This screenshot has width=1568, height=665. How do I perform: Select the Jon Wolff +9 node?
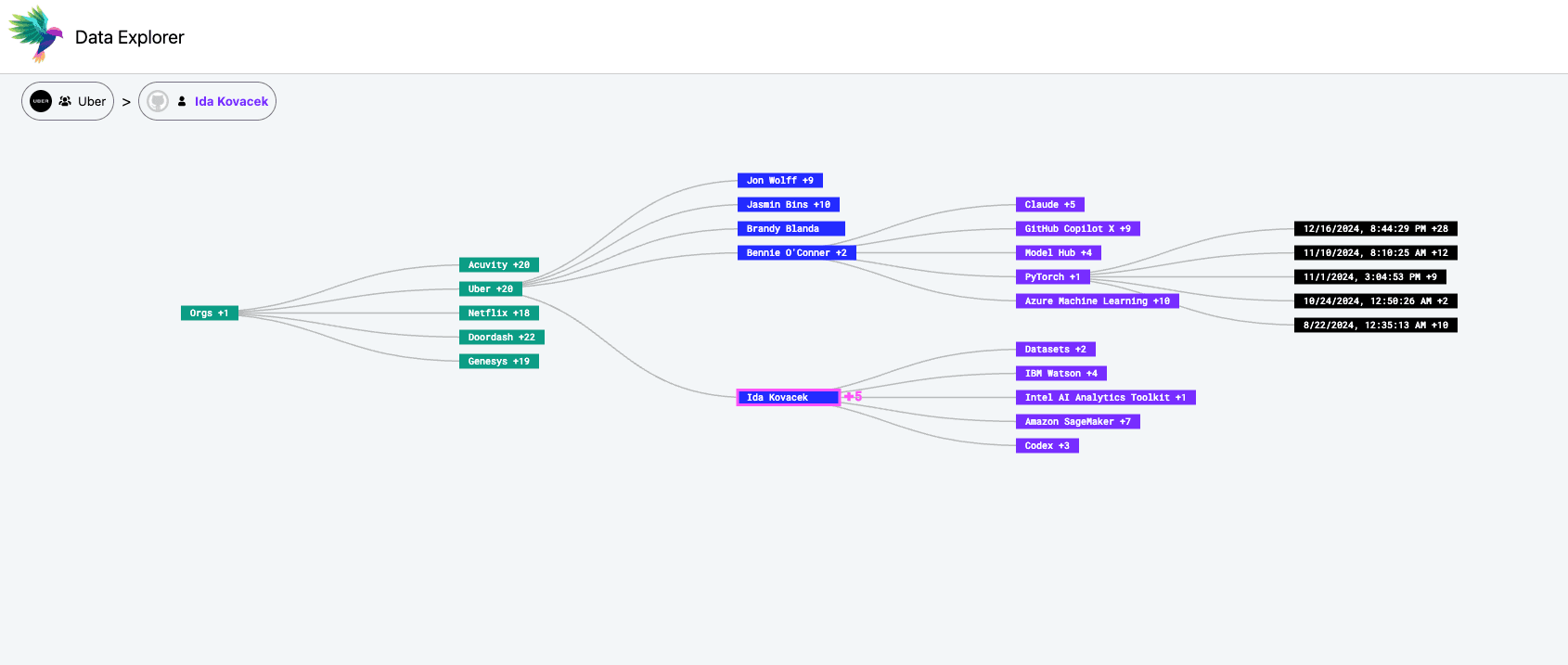point(780,181)
